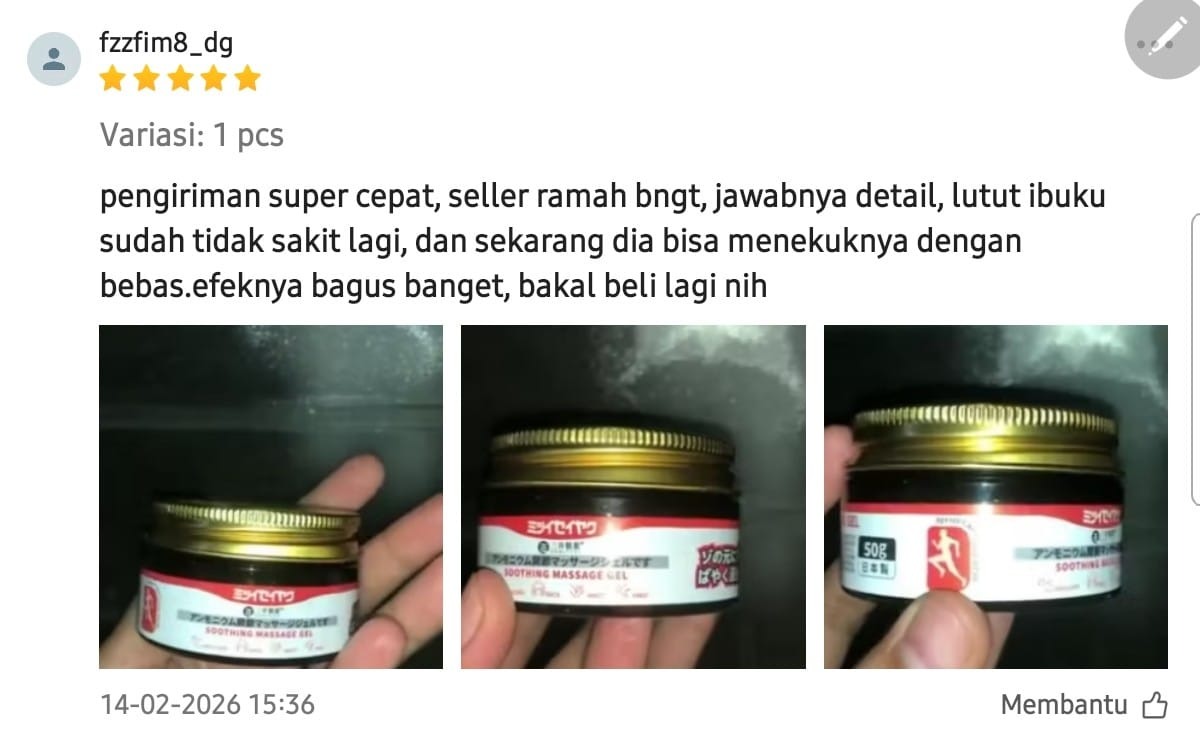This screenshot has height=743, width=1200.
Task: Click the Variasi: 1 pcs text
Action: [192, 135]
